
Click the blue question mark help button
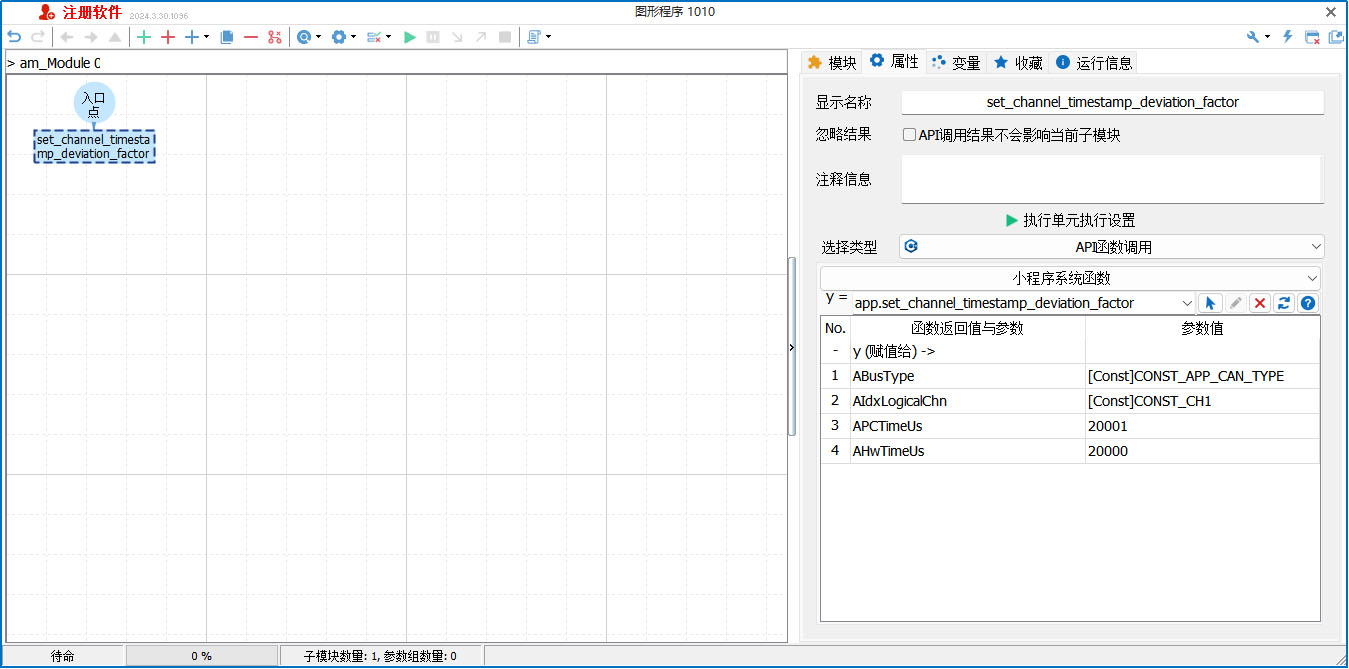(1307, 303)
